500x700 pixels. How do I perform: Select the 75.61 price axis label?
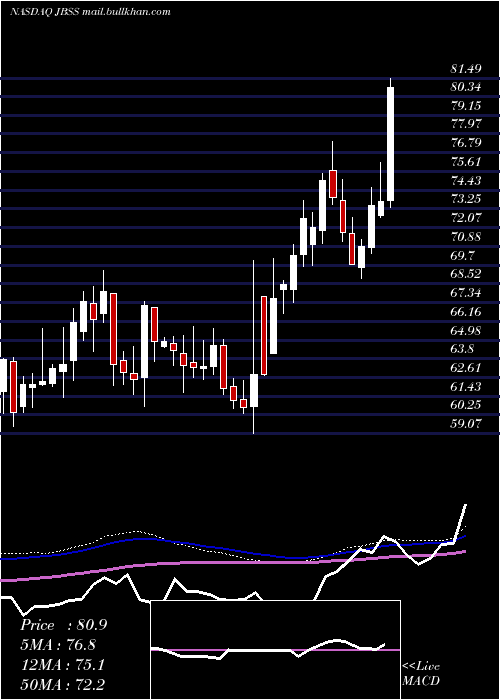tap(466, 162)
